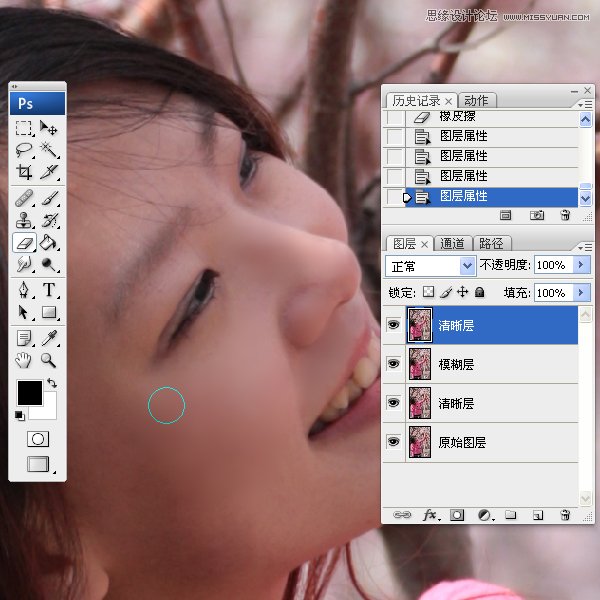The height and width of the screenshot is (600, 600).
Task: Select the Brush tool
Action: click(x=49, y=198)
